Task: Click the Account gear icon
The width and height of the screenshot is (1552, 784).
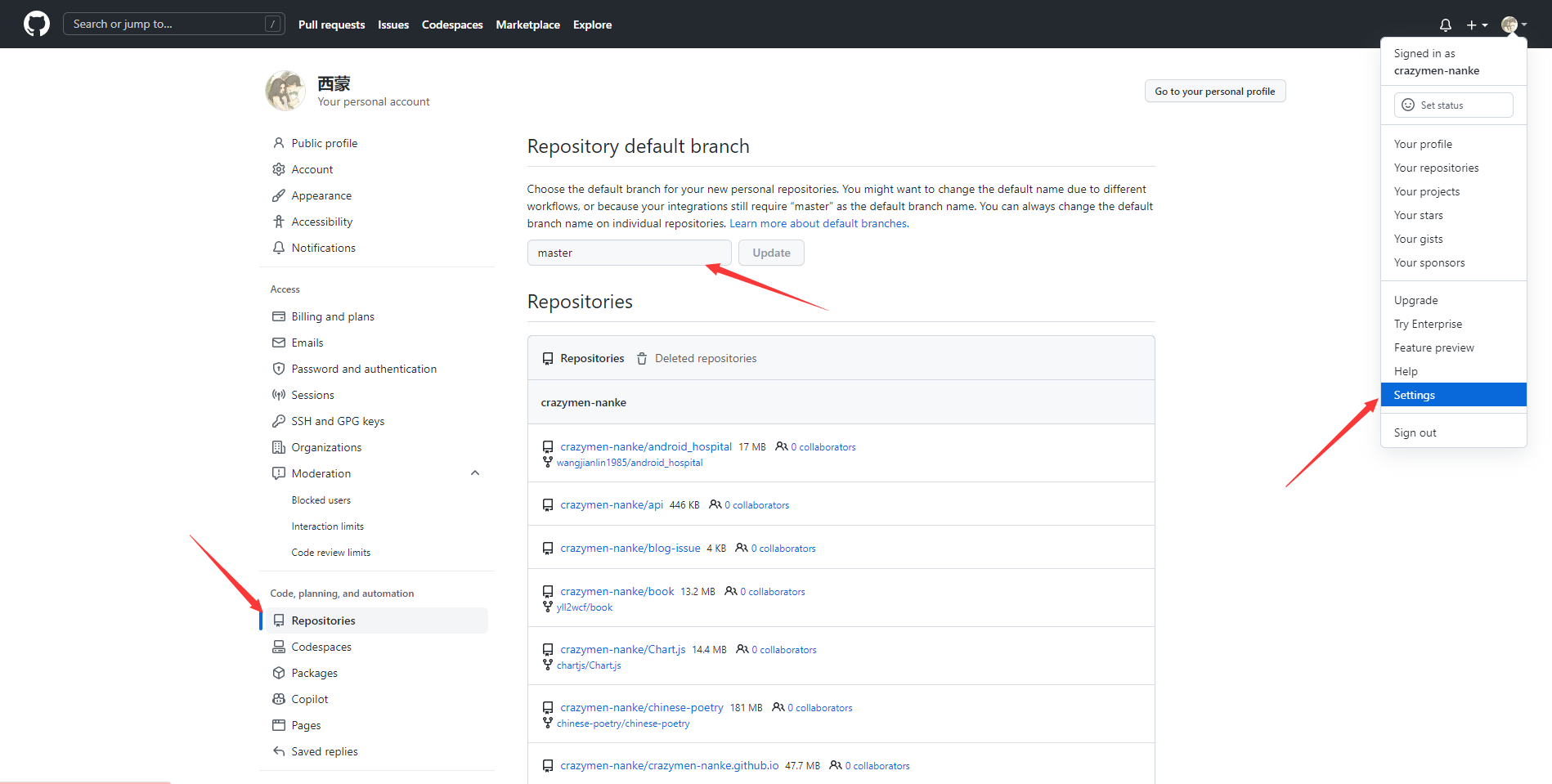Action: (279, 169)
